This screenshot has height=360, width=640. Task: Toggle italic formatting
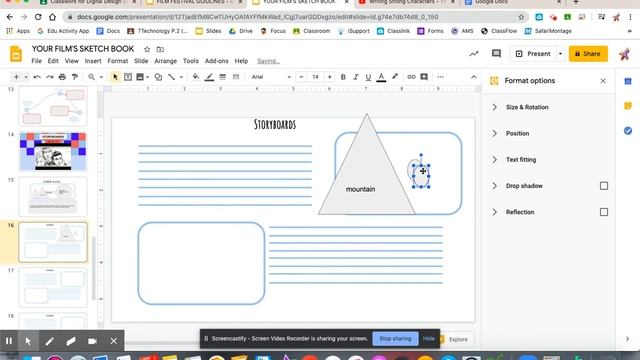356,77
